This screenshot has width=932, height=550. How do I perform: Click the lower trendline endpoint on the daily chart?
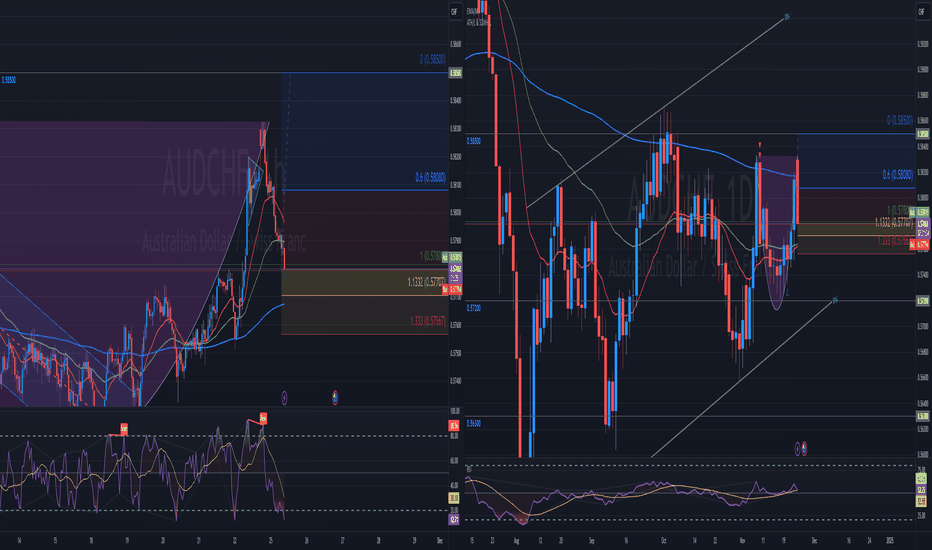(x=835, y=300)
